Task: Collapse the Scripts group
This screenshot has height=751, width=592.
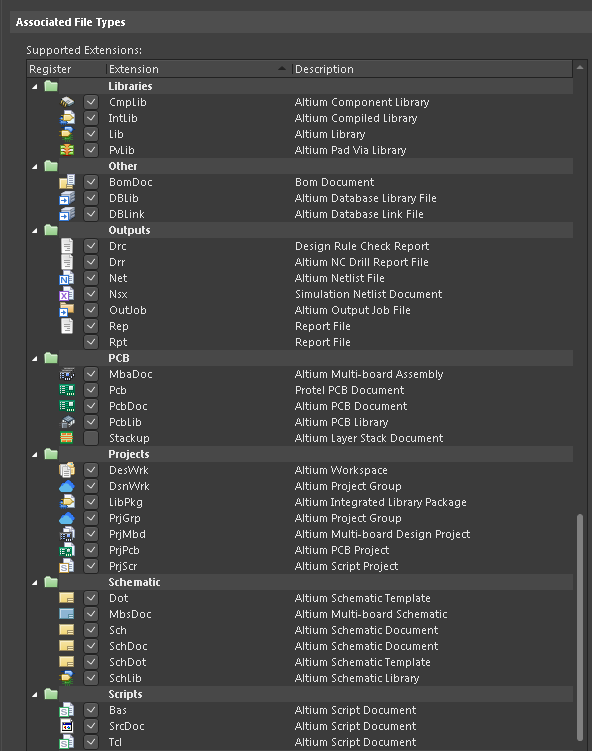Action: click(34, 694)
